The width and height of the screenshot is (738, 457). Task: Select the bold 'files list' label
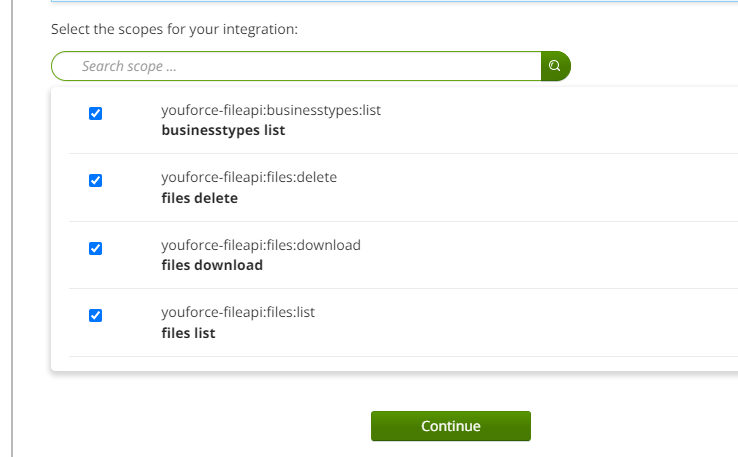coord(188,332)
